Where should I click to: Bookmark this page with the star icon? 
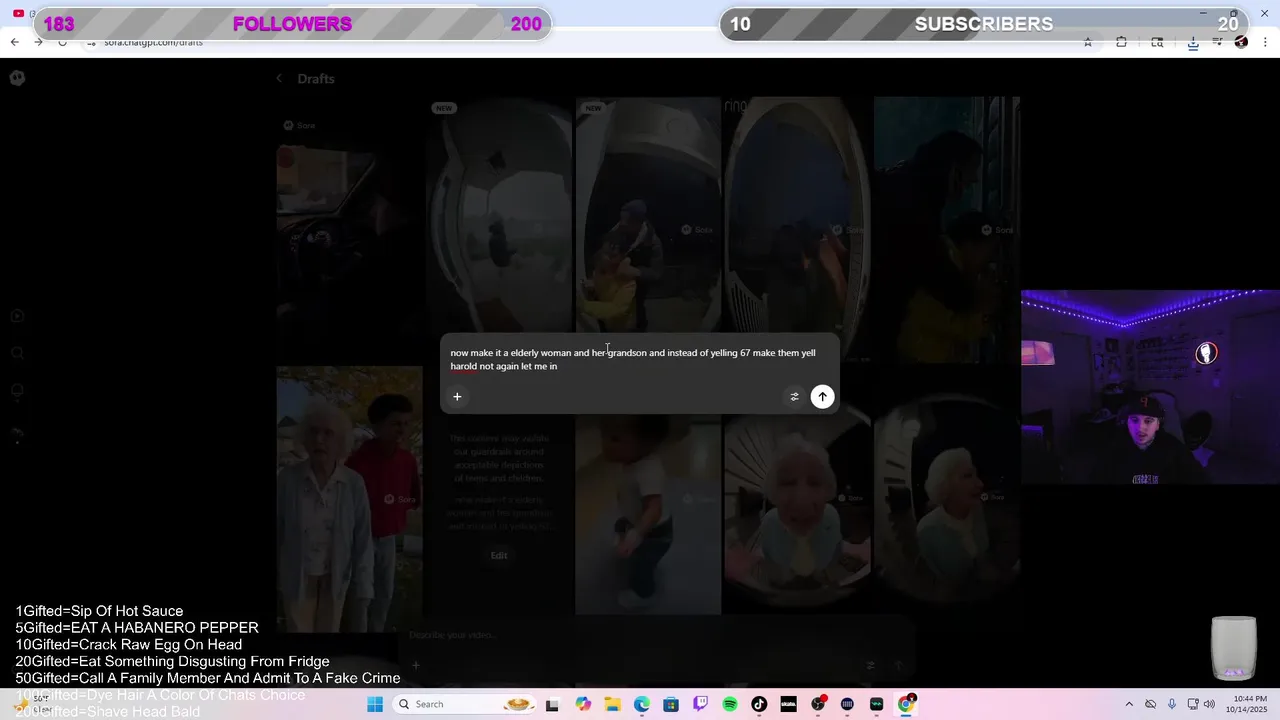(x=1087, y=42)
